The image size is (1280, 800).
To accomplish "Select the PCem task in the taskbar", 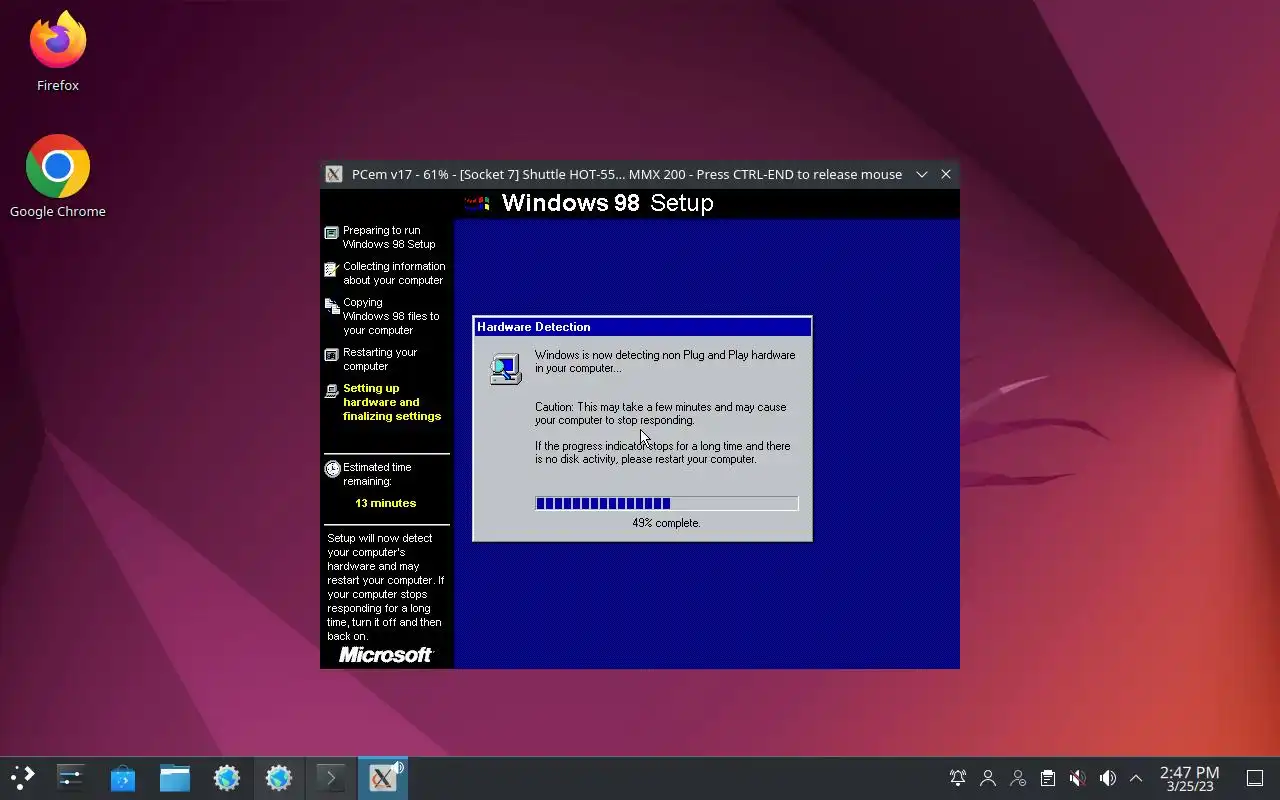I will point(383,778).
